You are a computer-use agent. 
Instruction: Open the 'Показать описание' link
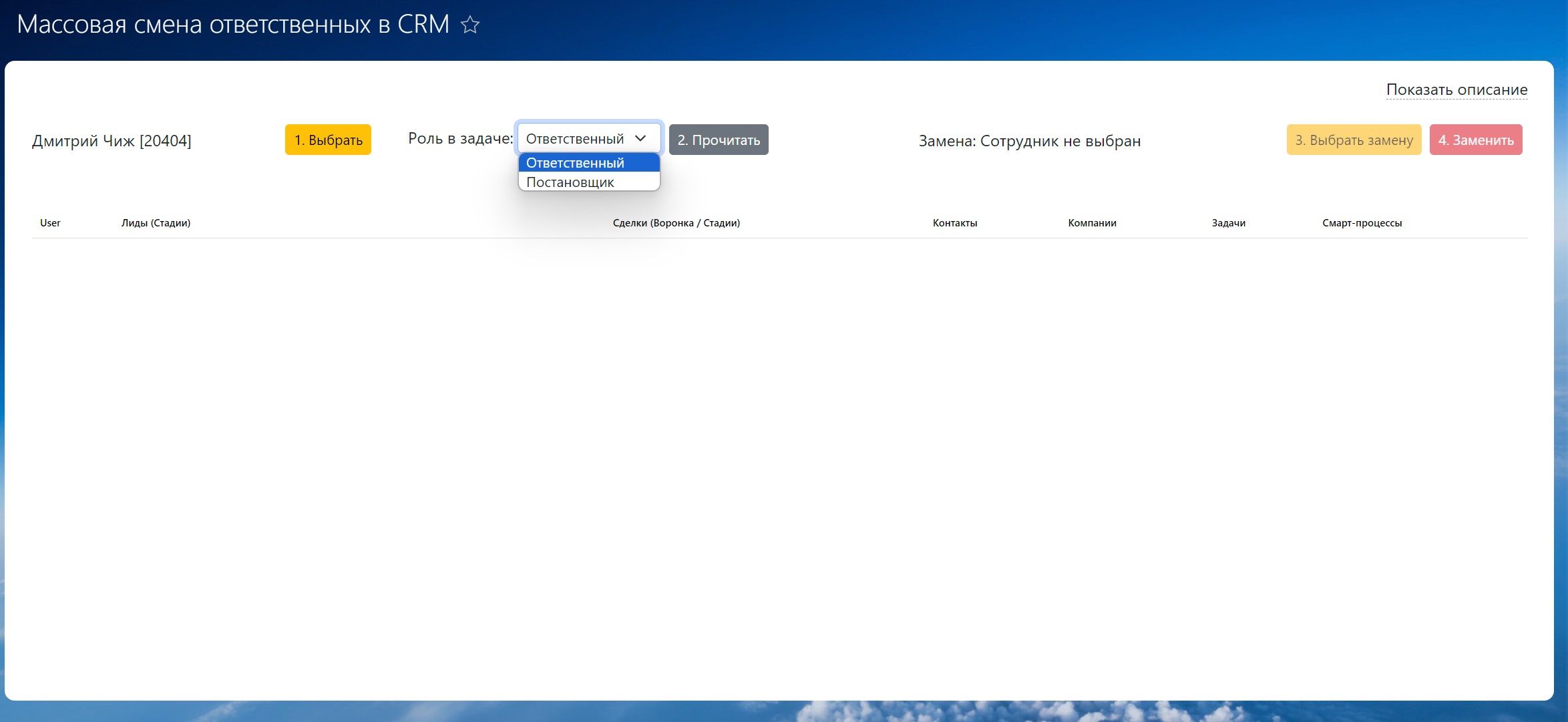click(1456, 89)
